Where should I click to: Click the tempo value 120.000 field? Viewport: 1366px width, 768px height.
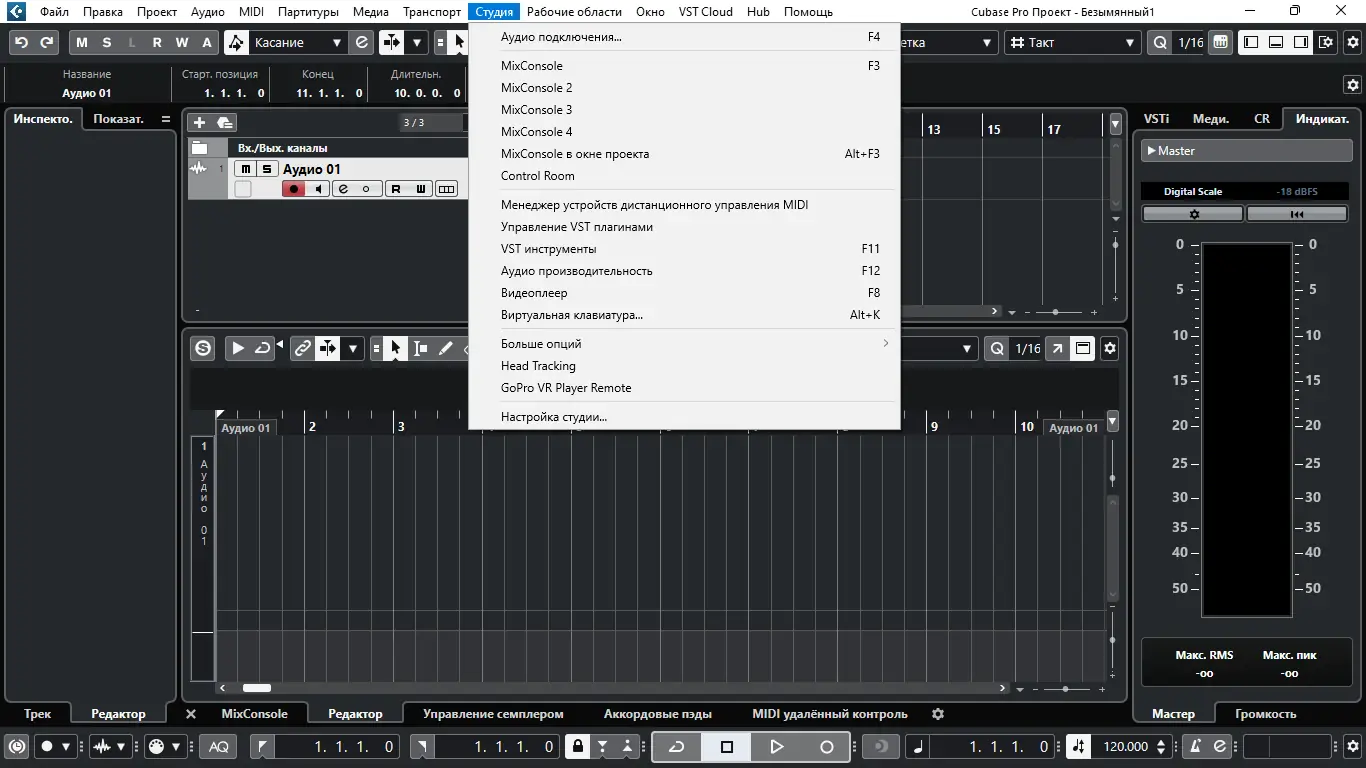1126,746
